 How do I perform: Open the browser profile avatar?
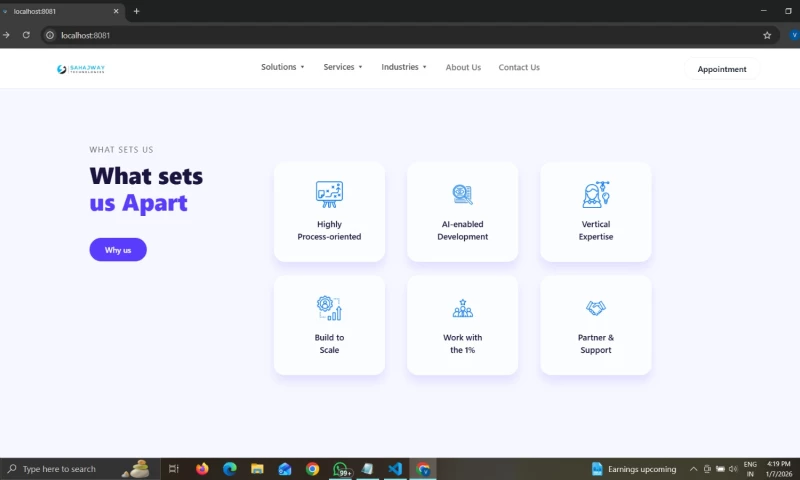coord(794,35)
